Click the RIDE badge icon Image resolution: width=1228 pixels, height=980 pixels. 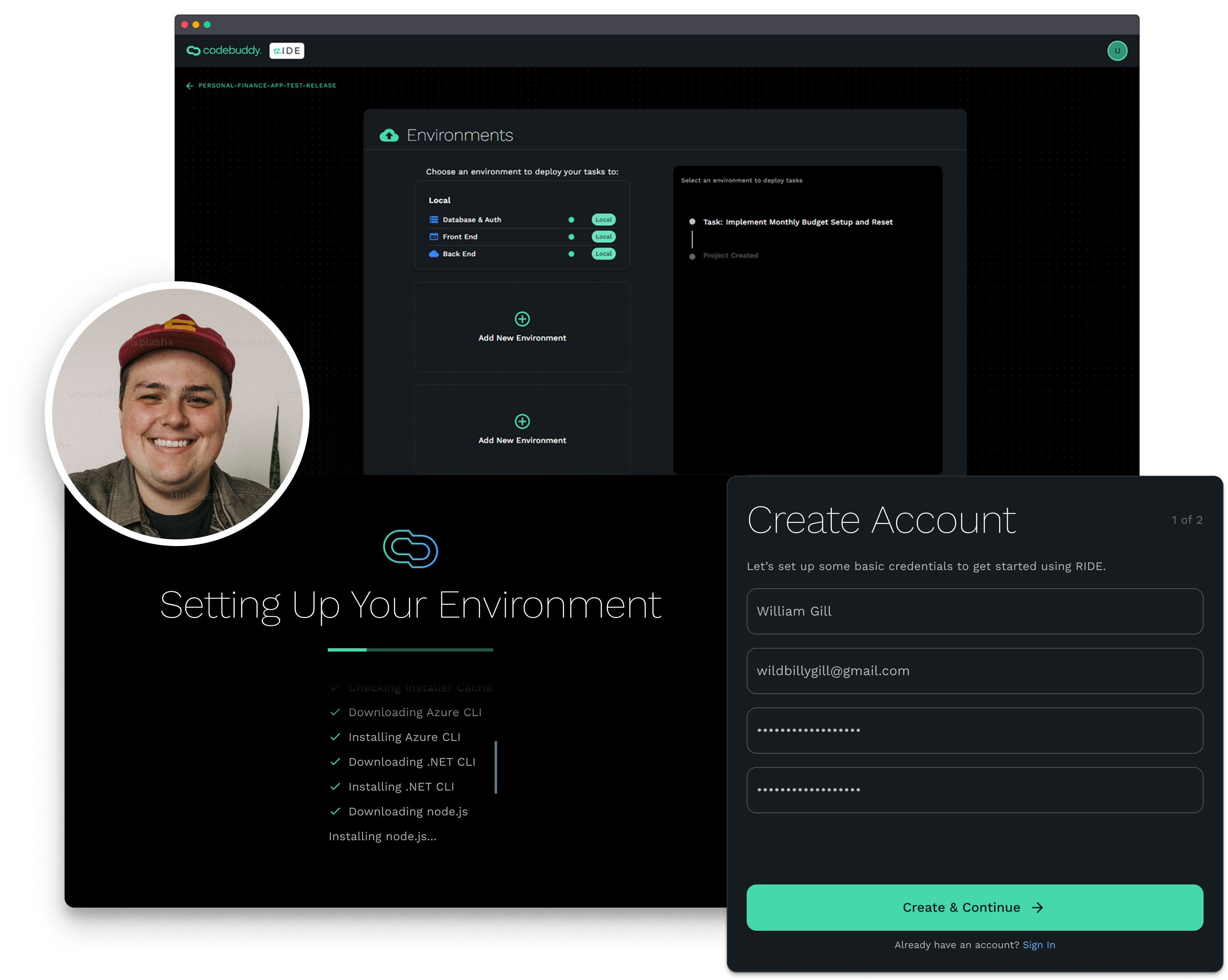pyautogui.click(x=286, y=51)
